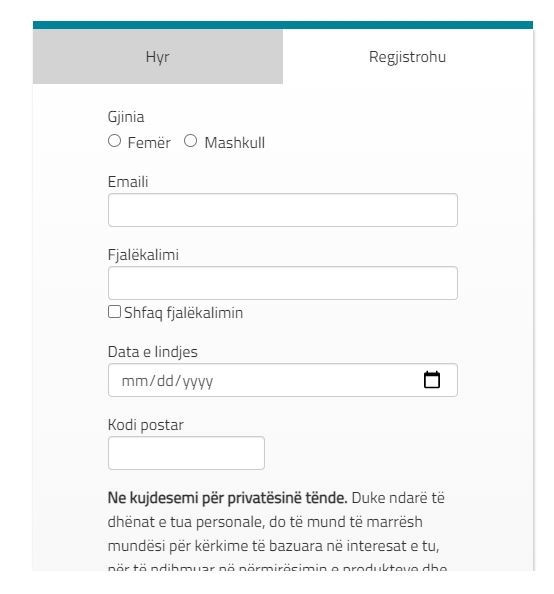Click the Mashkull label text

click(235, 143)
